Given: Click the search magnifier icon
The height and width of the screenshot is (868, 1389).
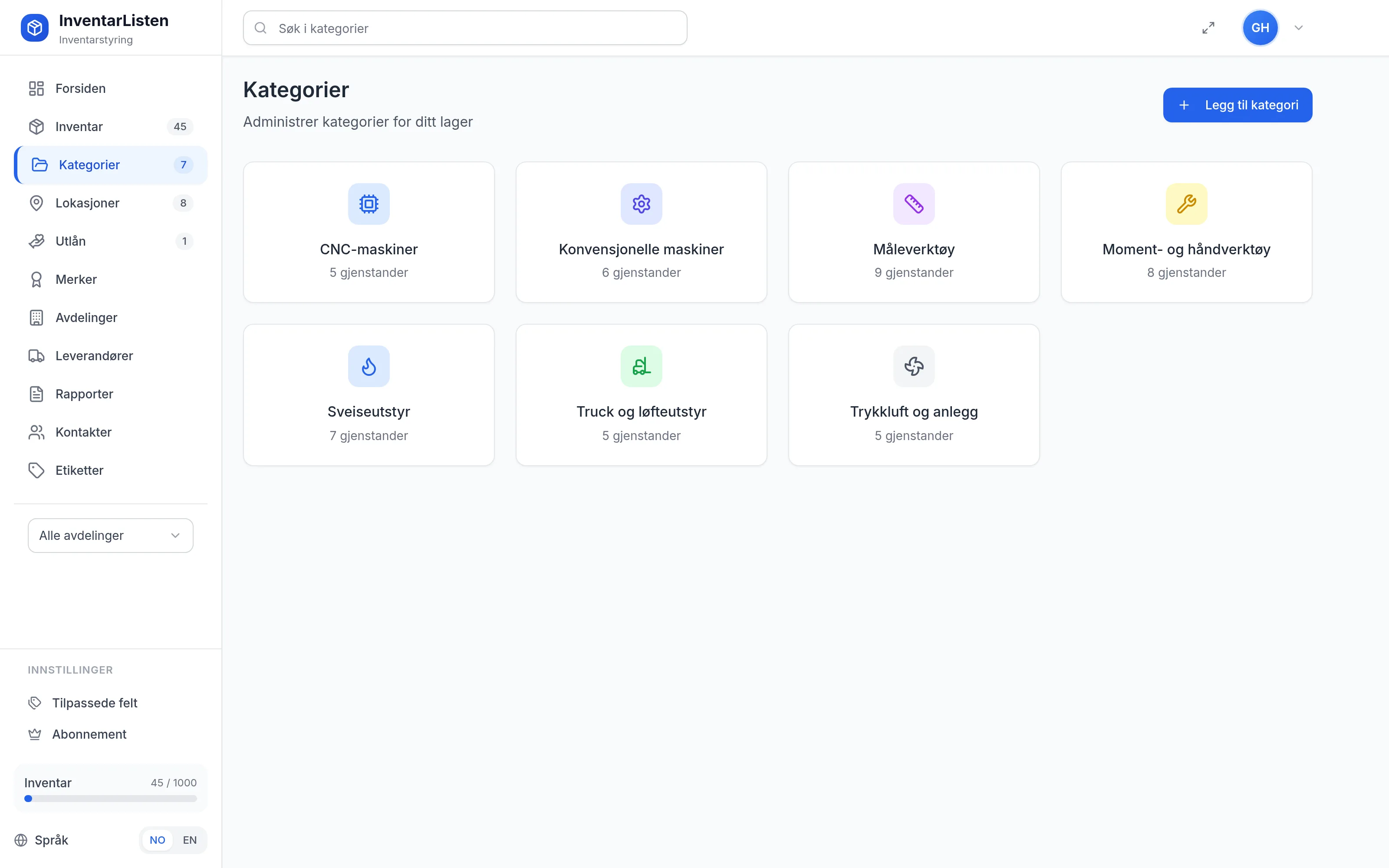Looking at the screenshot, I should (x=260, y=27).
